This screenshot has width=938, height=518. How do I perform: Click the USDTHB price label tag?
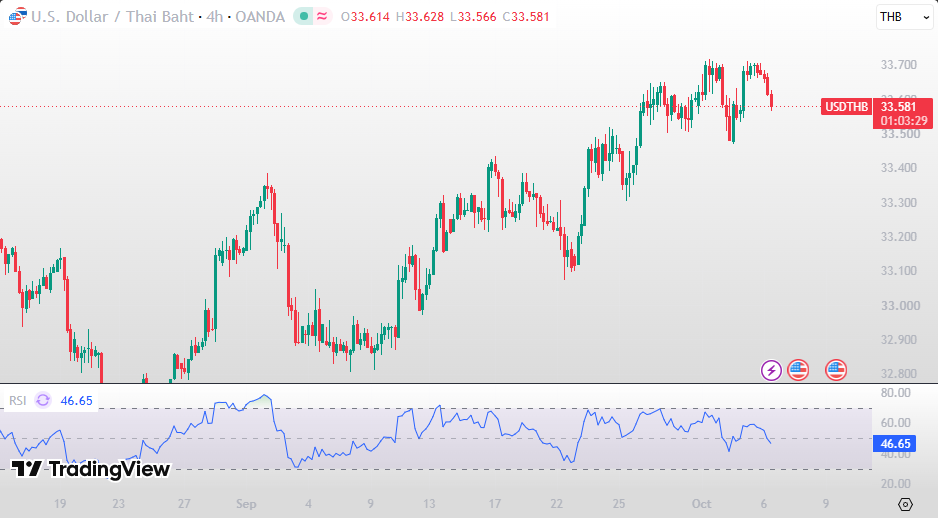pyautogui.click(x=846, y=106)
